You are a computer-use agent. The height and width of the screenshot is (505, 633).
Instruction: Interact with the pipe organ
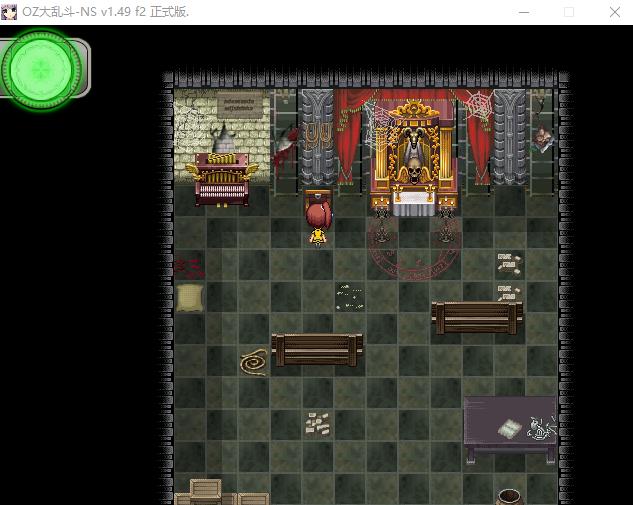tap(222, 179)
